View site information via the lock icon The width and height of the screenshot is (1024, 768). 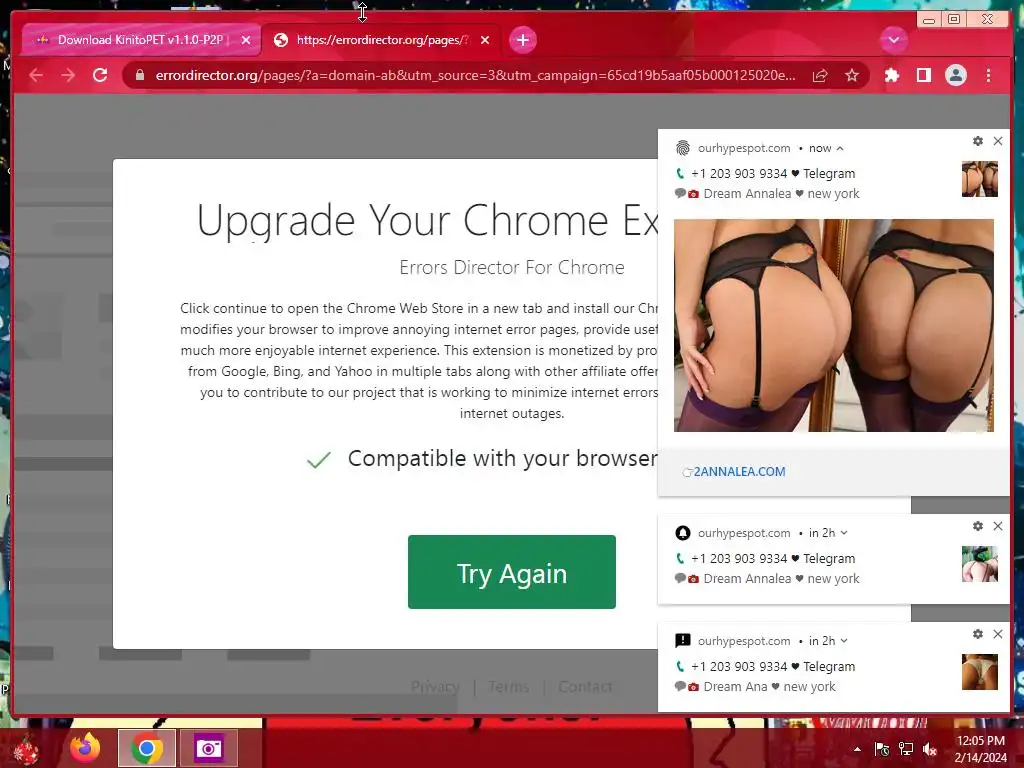tap(139, 76)
